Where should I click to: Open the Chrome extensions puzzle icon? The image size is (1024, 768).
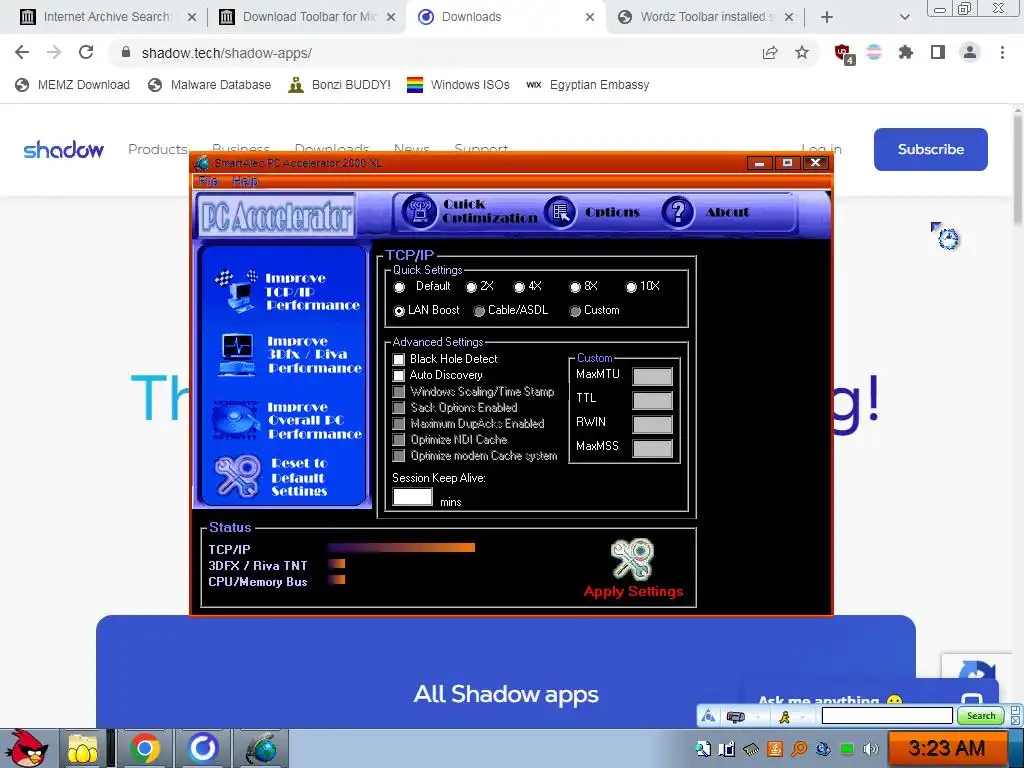pyautogui.click(x=906, y=52)
